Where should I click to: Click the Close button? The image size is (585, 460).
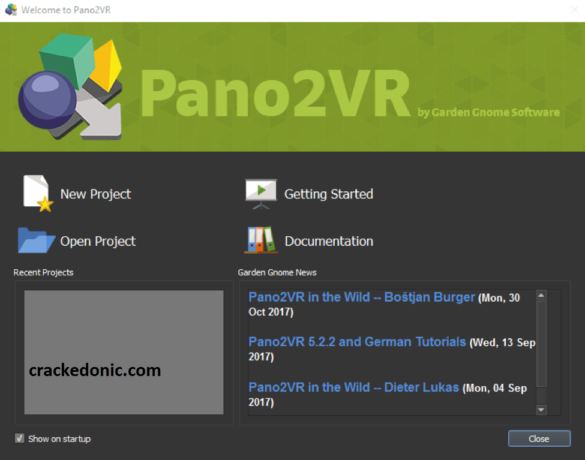tap(539, 439)
